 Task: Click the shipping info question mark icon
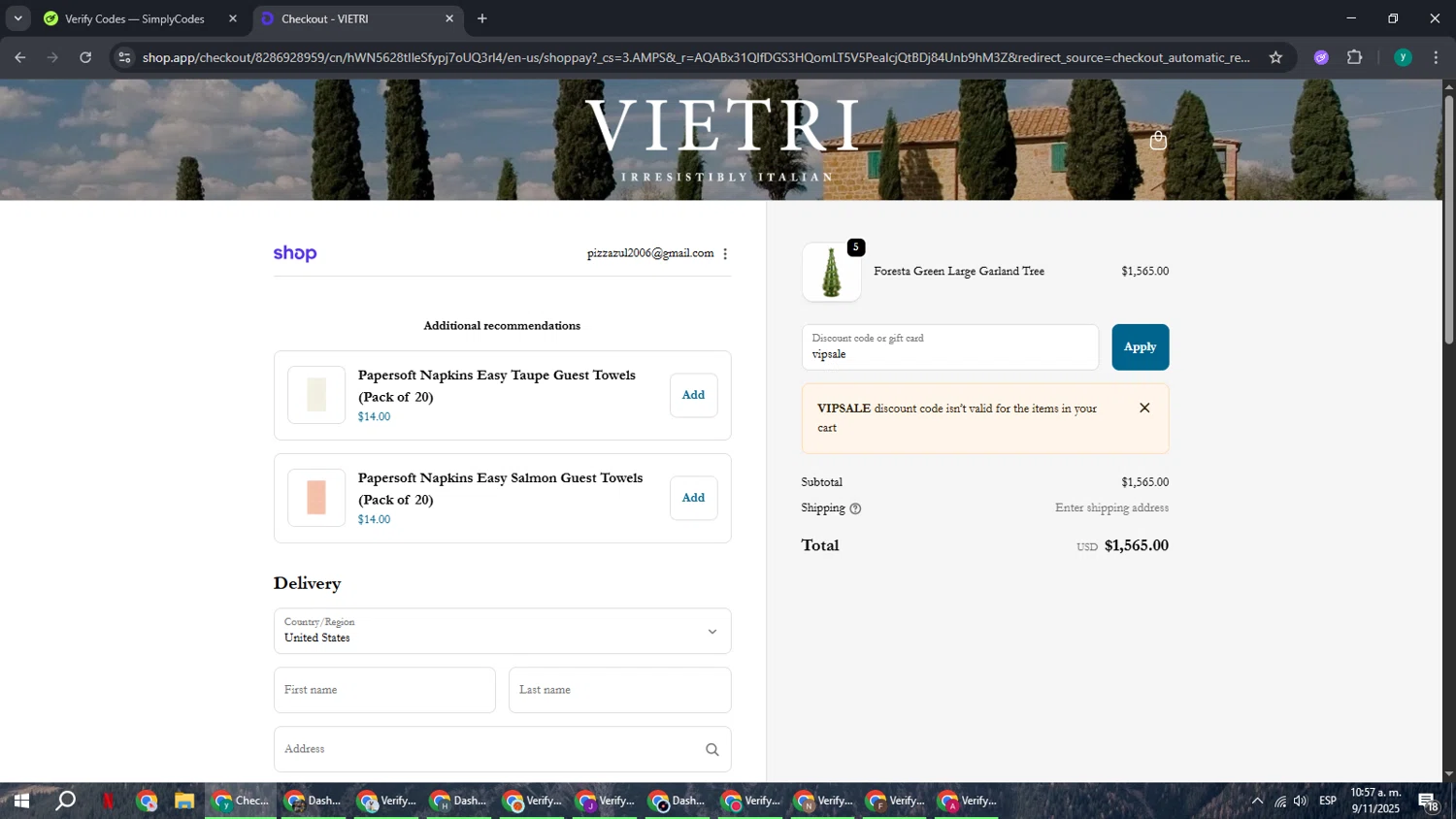tap(855, 508)
